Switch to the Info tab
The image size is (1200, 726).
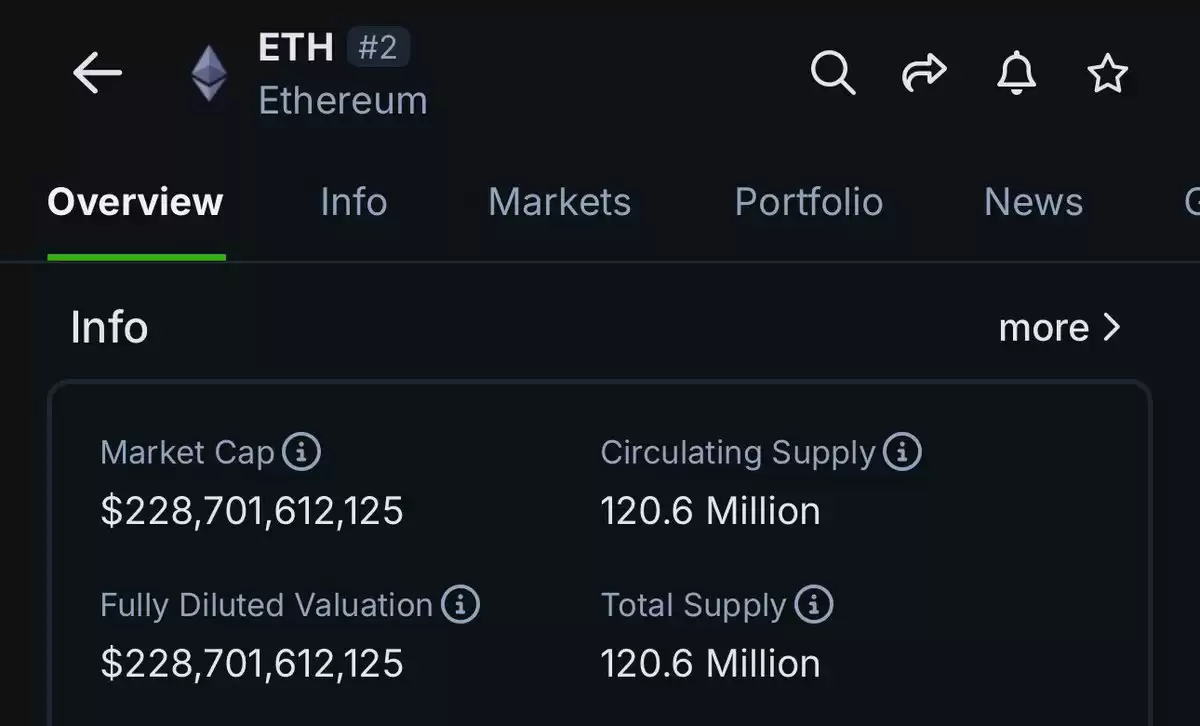click(353, 202)
